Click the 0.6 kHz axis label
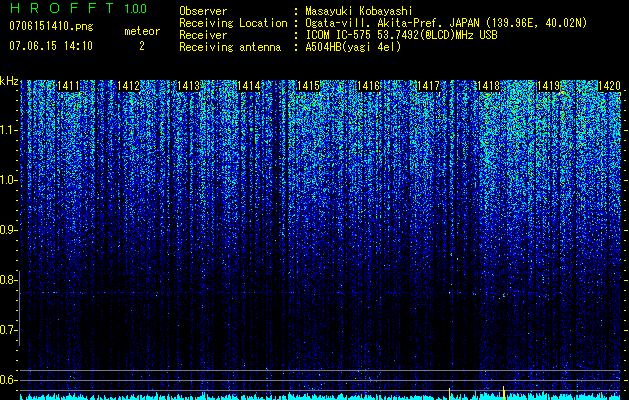629x400 pixels. point(7,380)
